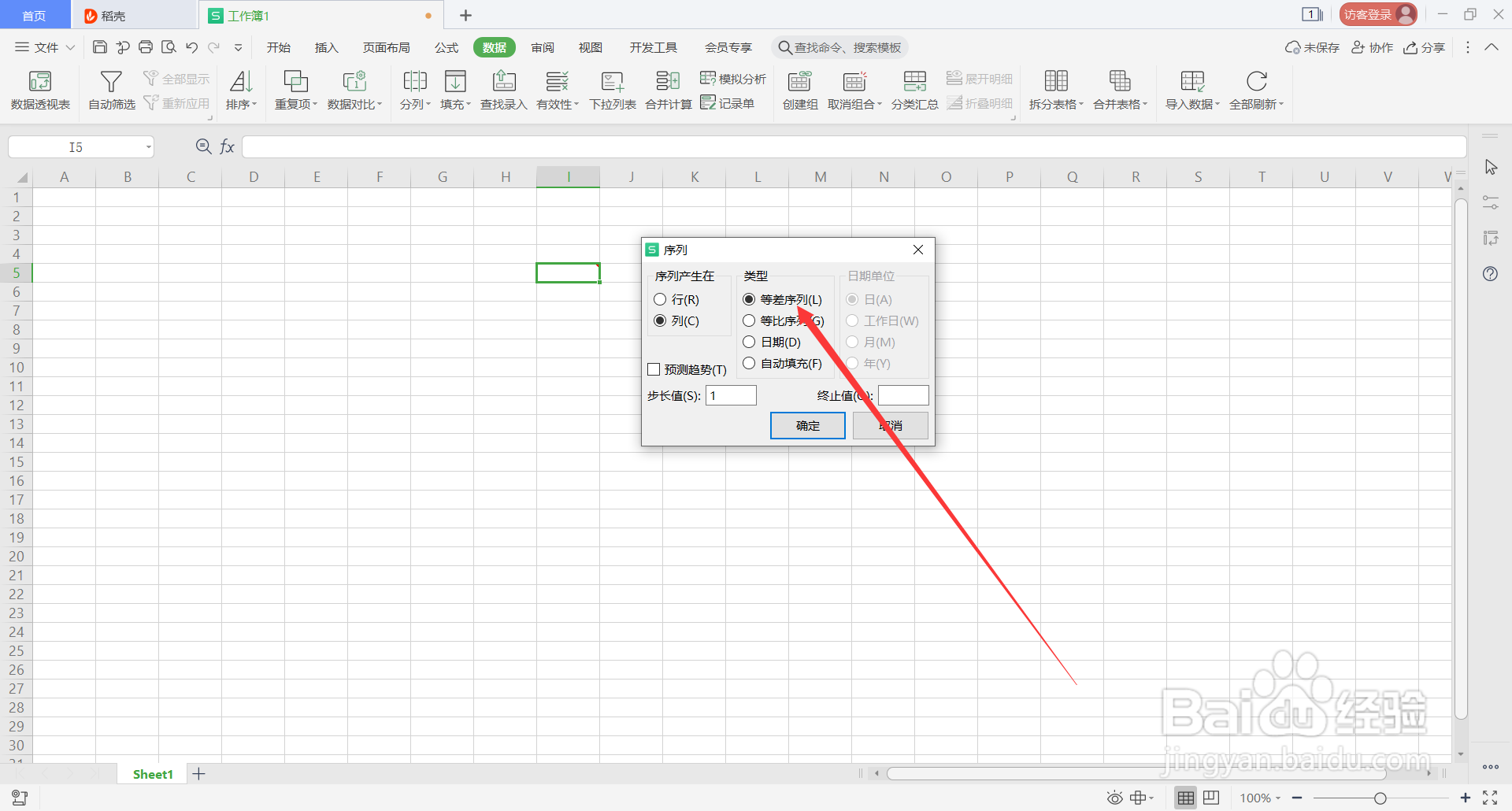Click the zoom out minus button
The image size is (1512, 811).
coord(1297,798)
